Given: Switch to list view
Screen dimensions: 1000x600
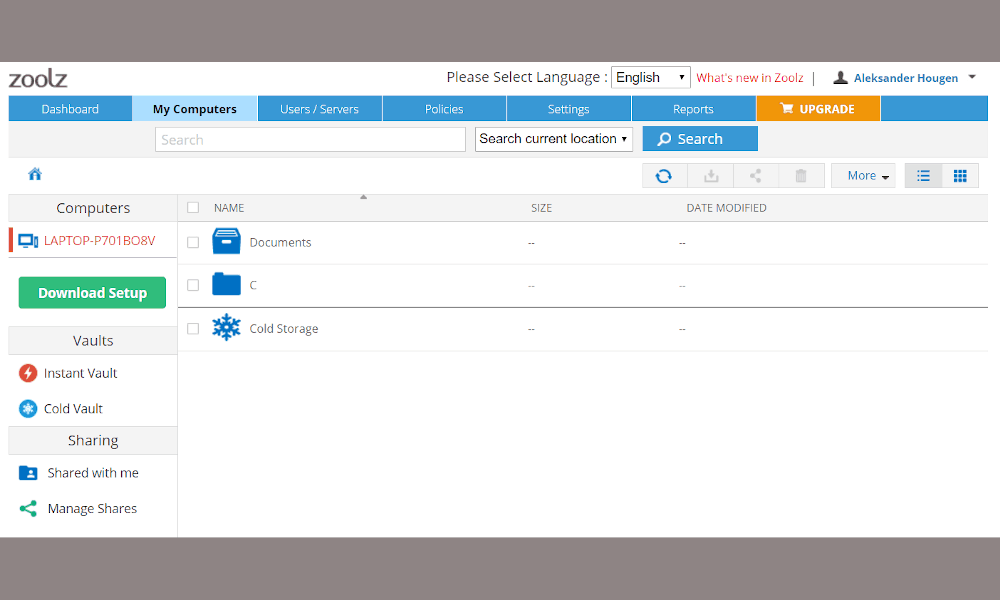Looking at the screenshot, I should 923,176.
